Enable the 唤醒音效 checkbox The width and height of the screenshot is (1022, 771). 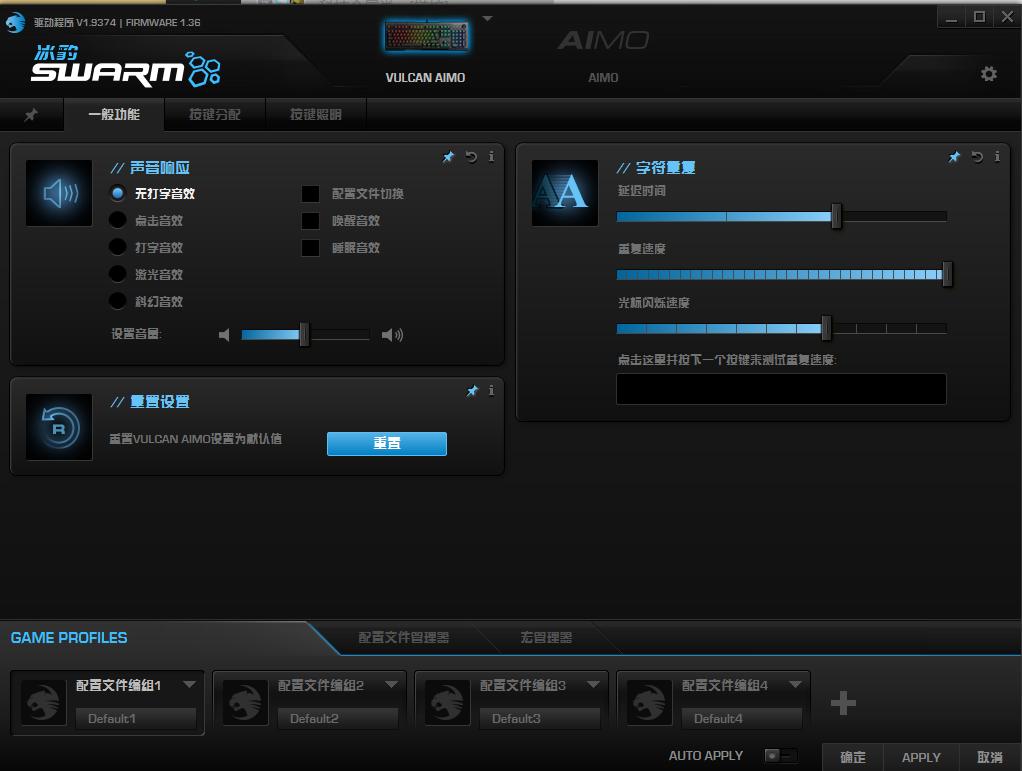click(311, 220)
